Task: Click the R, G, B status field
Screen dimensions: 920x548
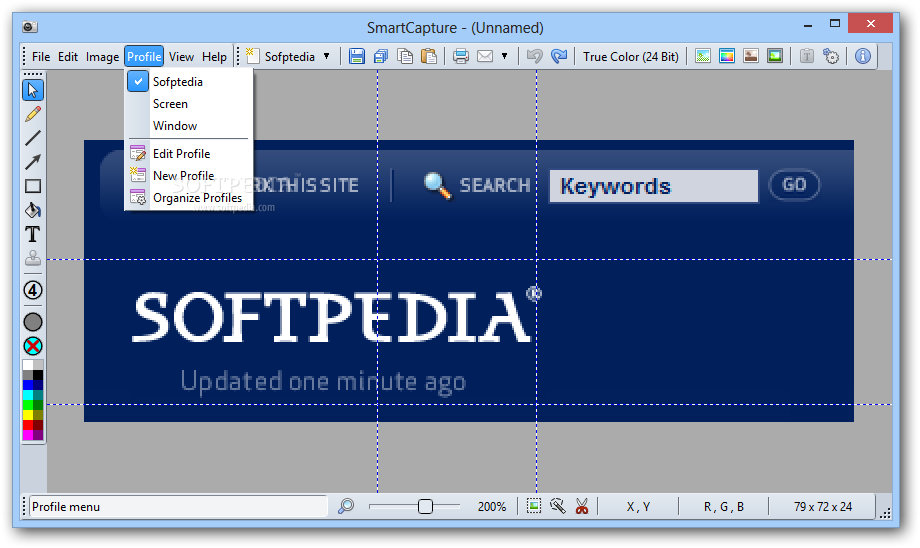Action: pyautogui.click(x=723, y=506)
